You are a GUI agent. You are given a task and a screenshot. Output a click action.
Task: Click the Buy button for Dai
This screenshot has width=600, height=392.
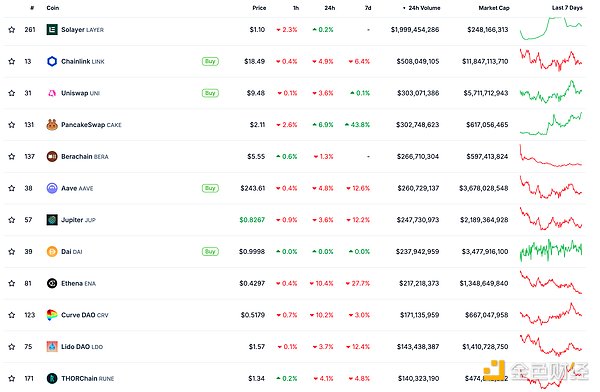point(210,252)
